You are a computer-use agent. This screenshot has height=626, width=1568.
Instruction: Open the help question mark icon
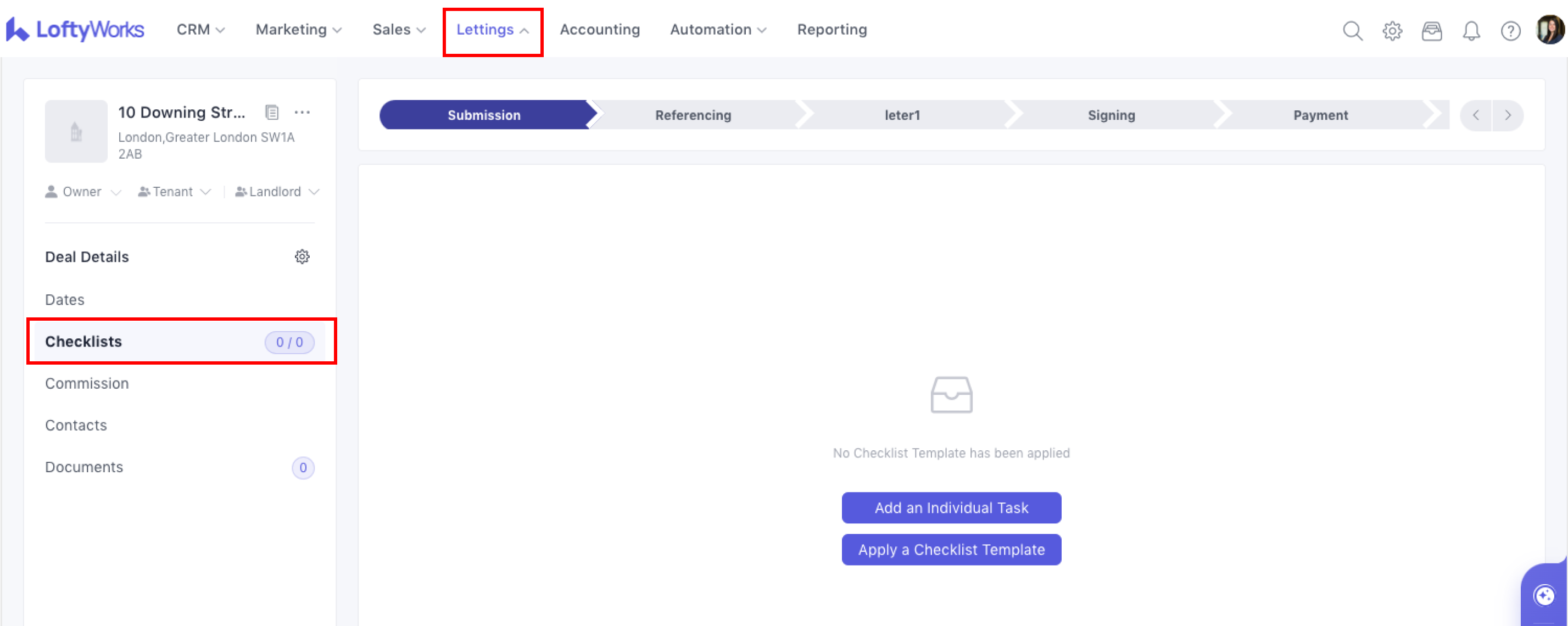(1510, 30)
